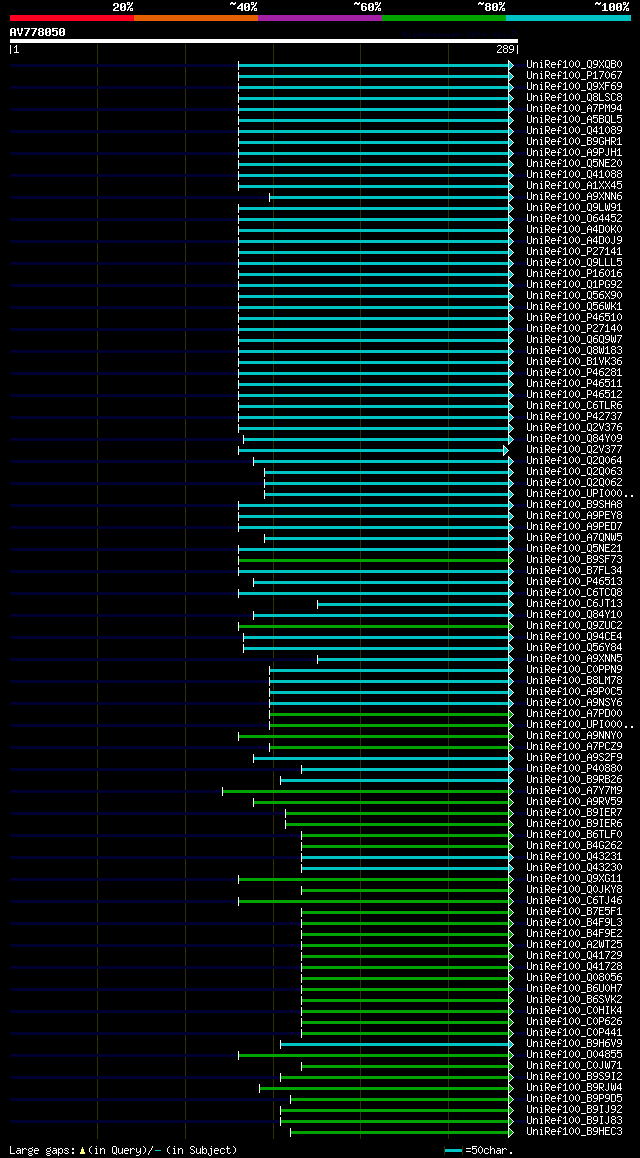Click the orange ~40% identity legend segment
The height and width of the screenshot is (1158, 640).
196,17
